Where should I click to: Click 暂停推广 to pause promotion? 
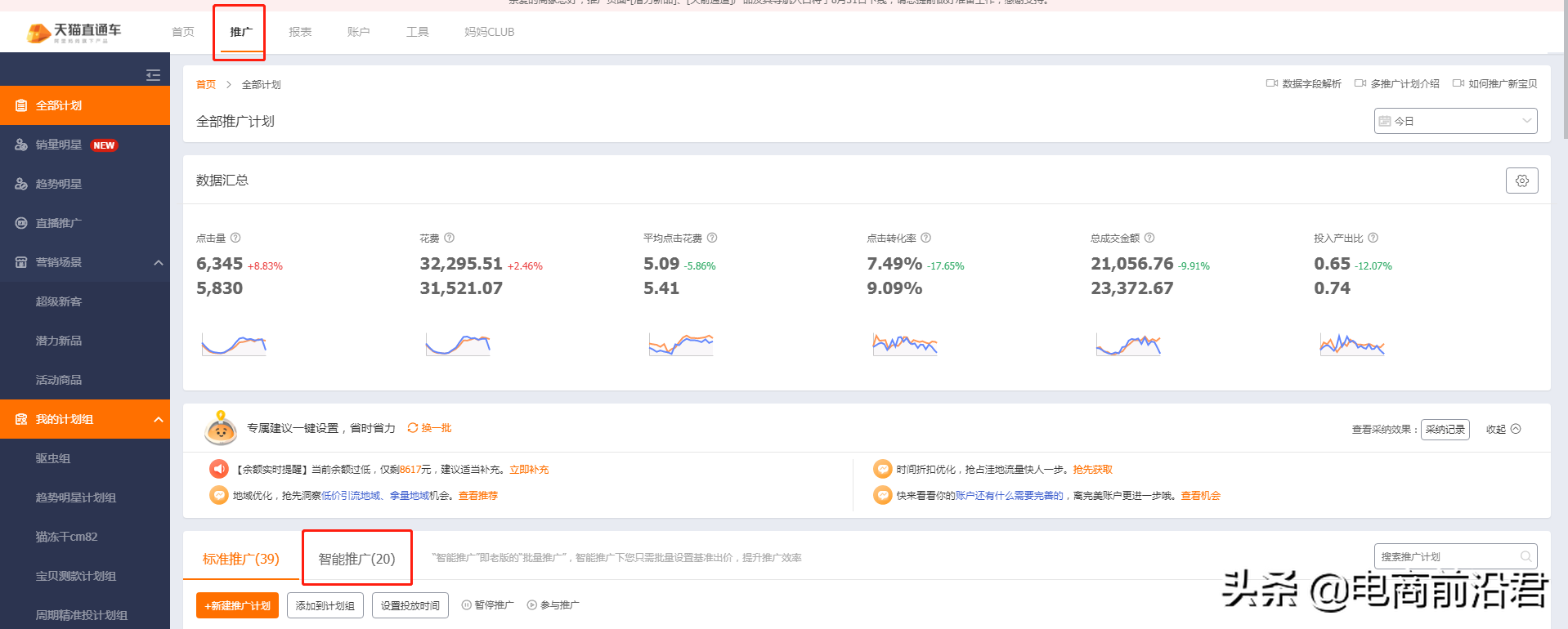pos(488,605)
